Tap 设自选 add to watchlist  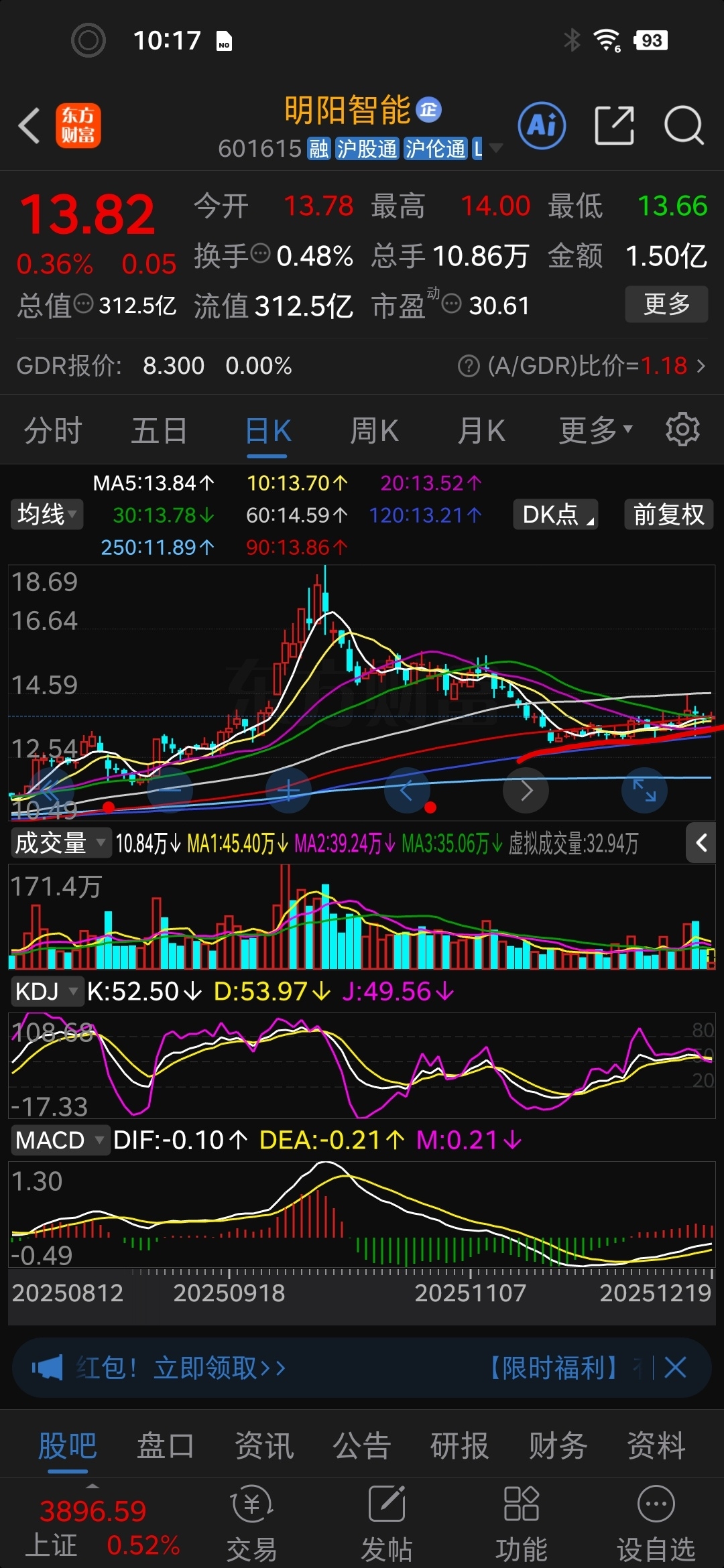coord(656,1524)
